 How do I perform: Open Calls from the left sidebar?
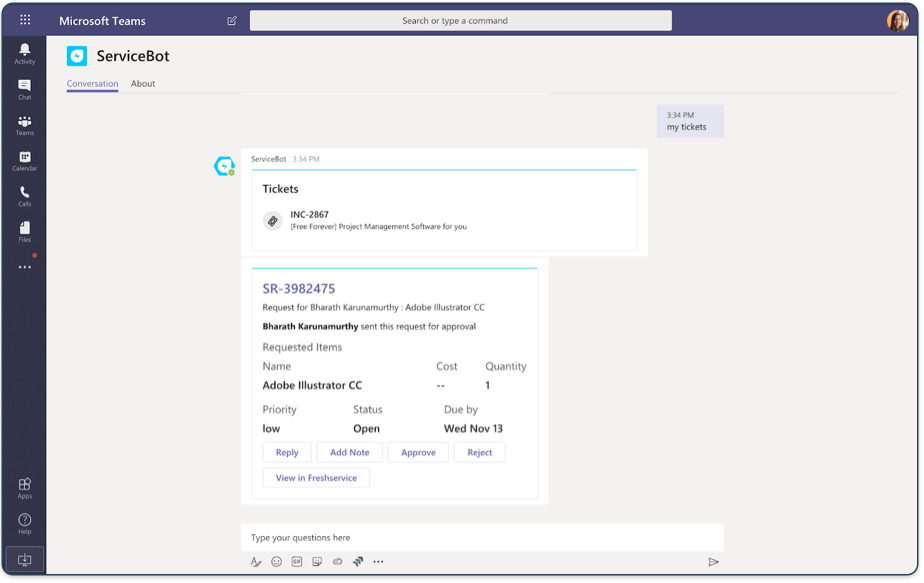coord(24,196)
